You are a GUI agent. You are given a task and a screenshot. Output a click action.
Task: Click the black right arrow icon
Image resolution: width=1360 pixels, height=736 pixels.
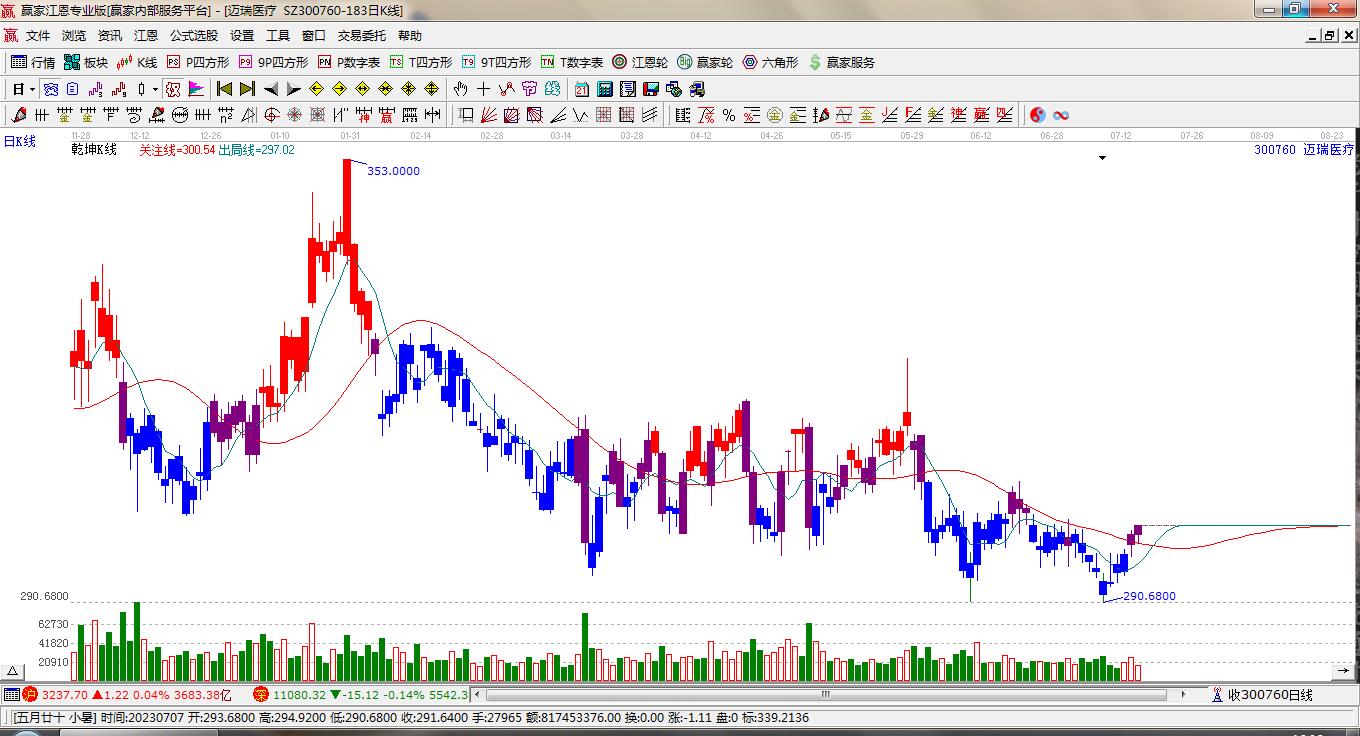click(x=293, y=89)
